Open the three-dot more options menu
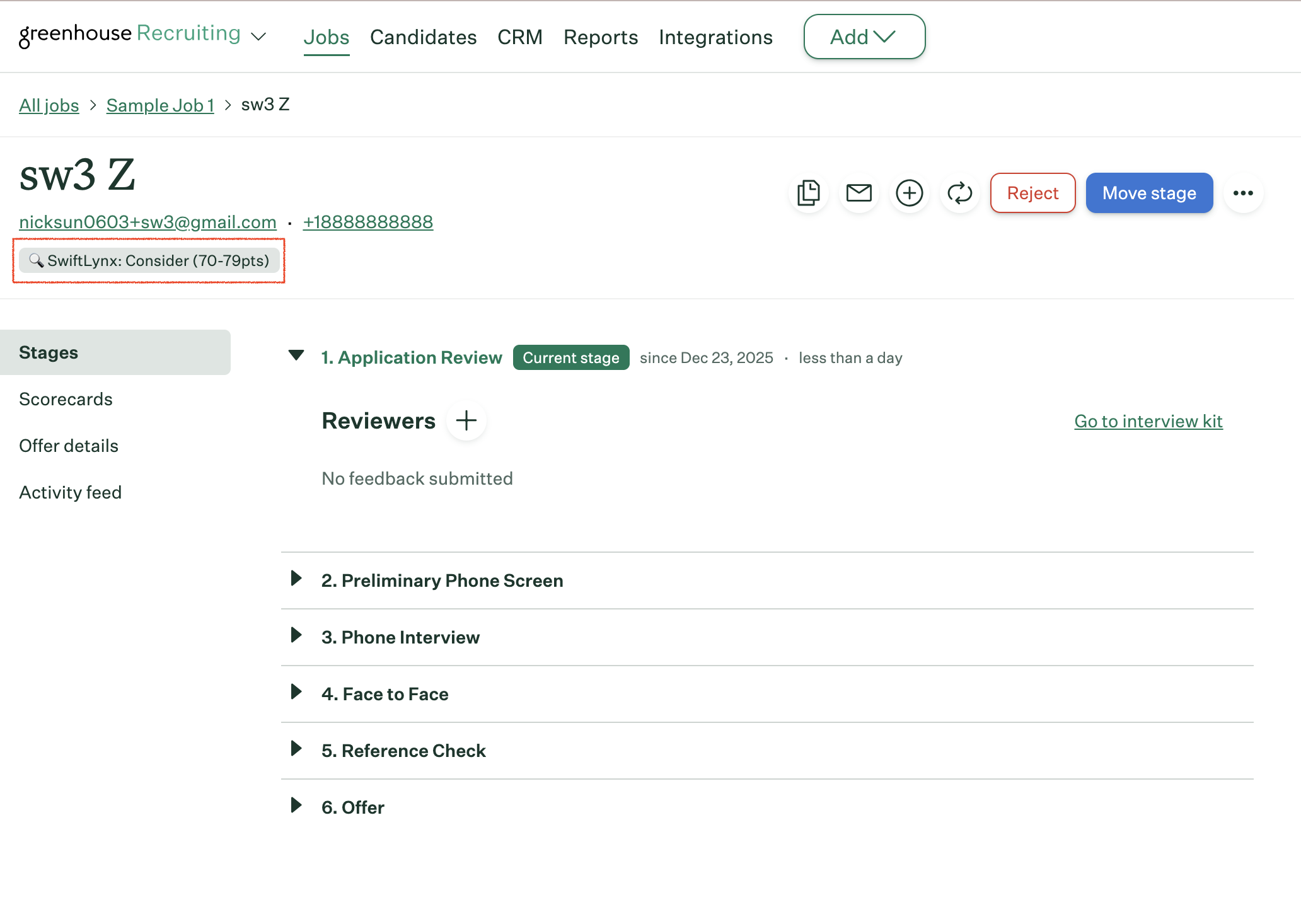The width and height of the screenshot is (1301, 924). 1242,193
